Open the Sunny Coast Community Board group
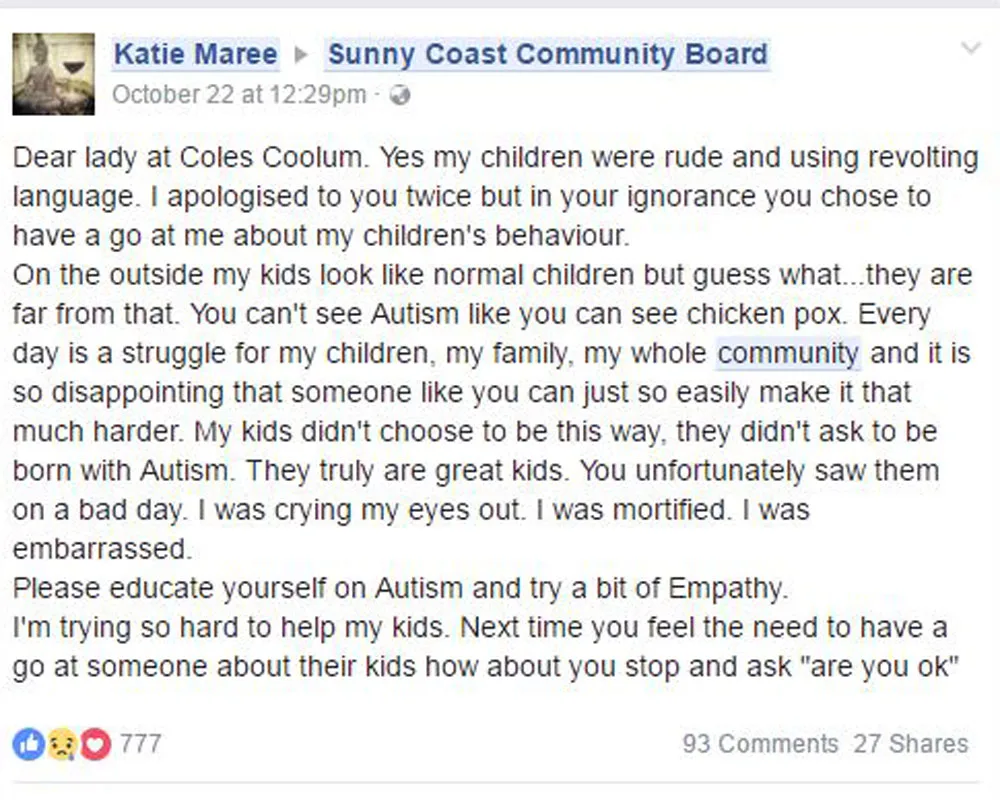The width and height of the screenshot is (1000, 800). pos(548,54)
